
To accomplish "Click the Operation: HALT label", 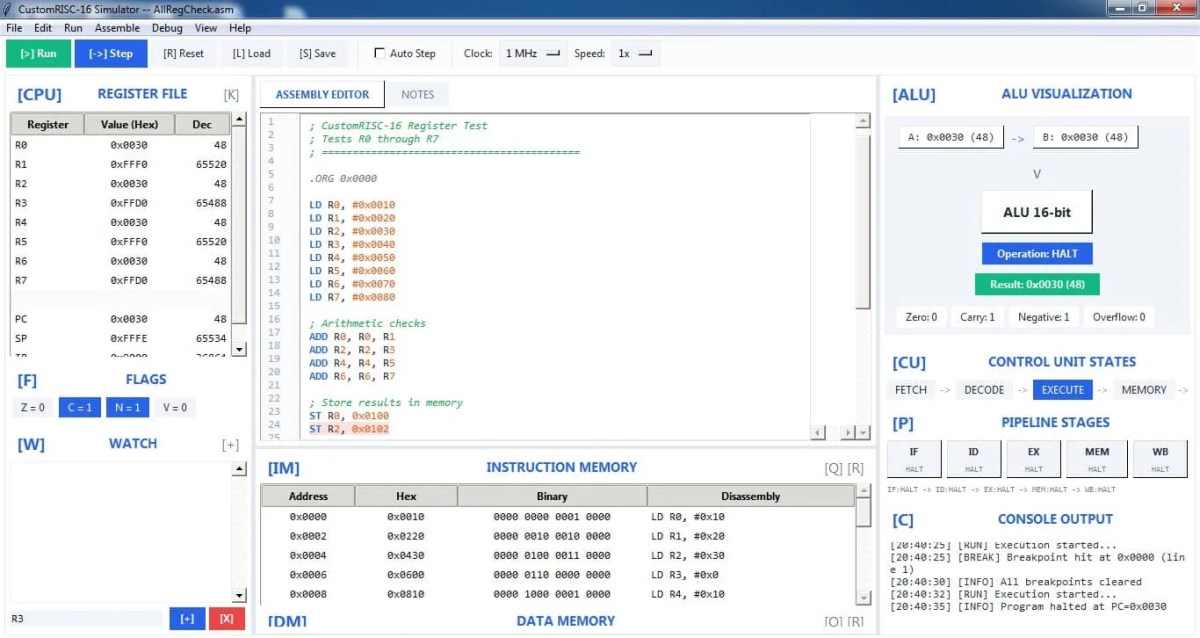I will [1037, 254].
